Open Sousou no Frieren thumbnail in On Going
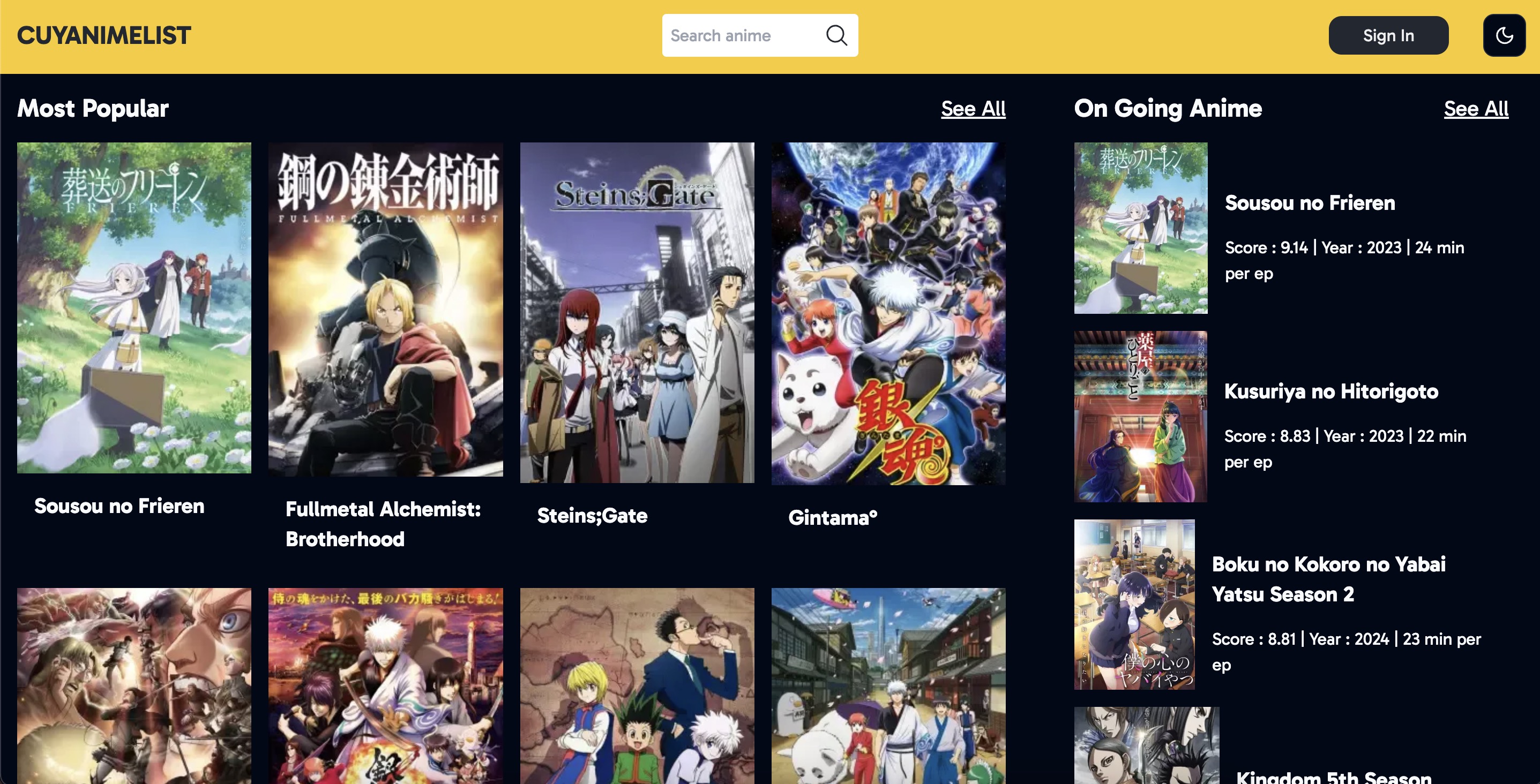Viewport: 1540px width, 784px height. click(x=1141, y=228)
